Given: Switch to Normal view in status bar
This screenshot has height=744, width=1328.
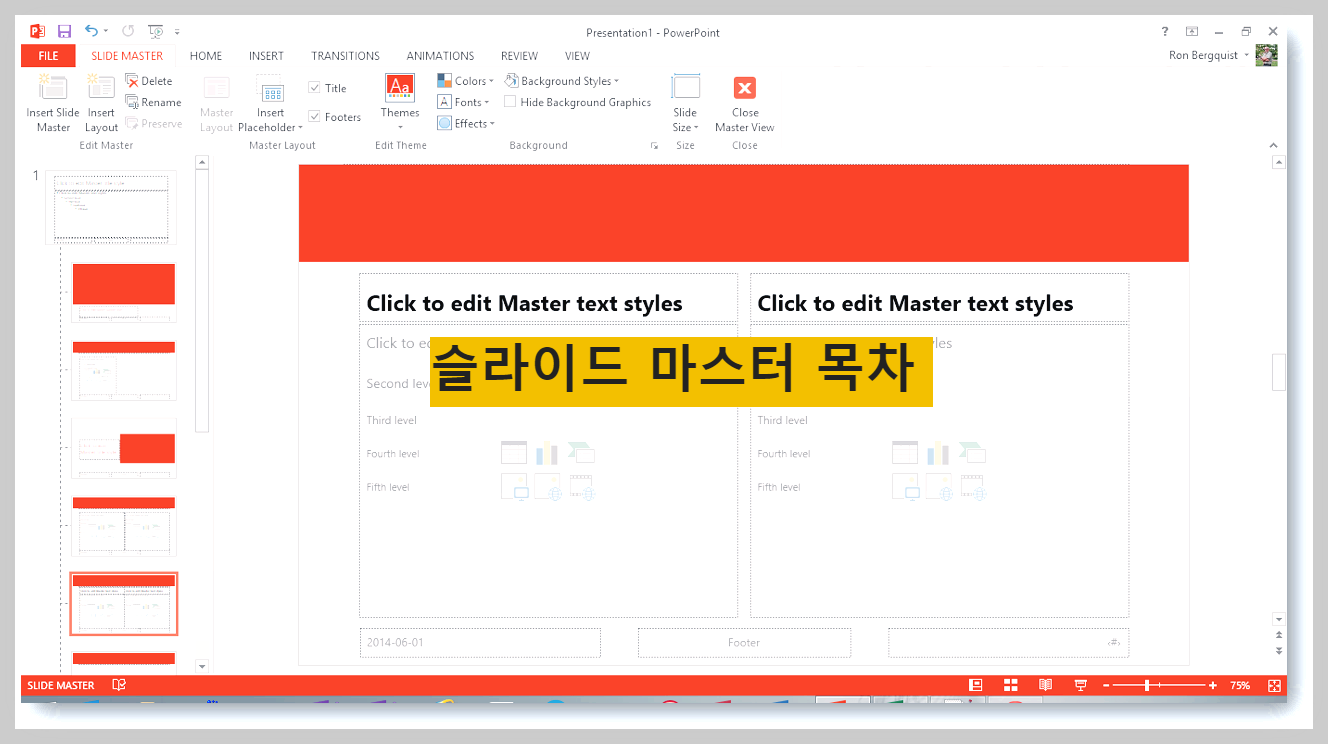Looking at the screenshot, I should 976,685.
